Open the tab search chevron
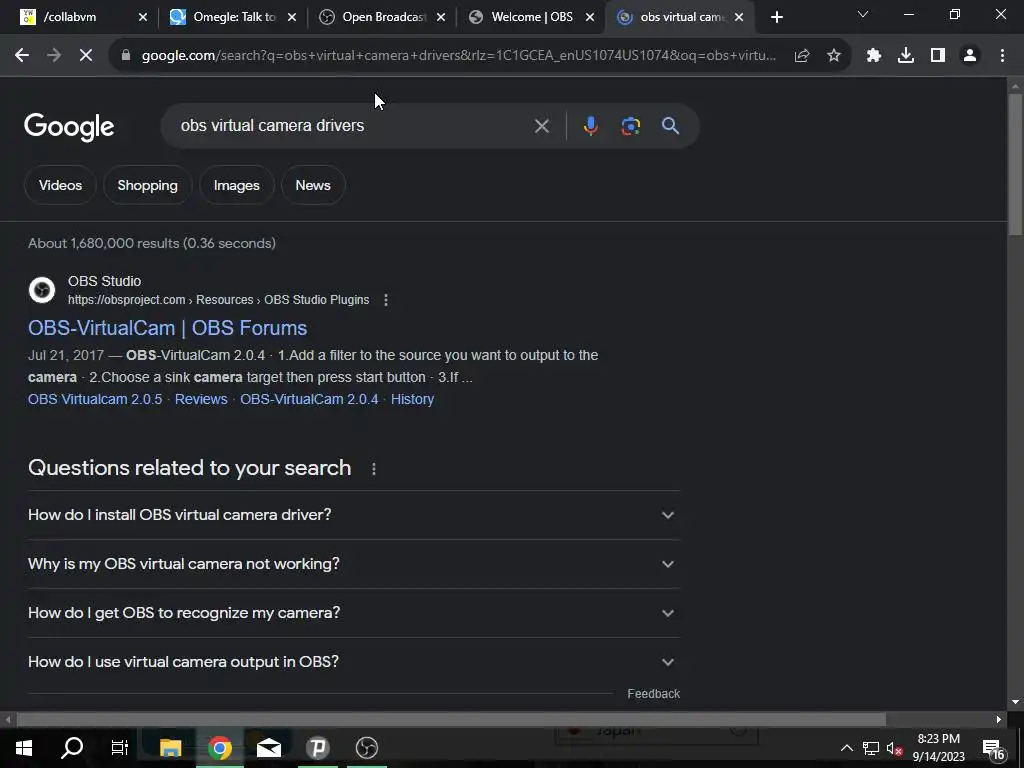The image size is (1024, 768). click(x=863, y=14)
